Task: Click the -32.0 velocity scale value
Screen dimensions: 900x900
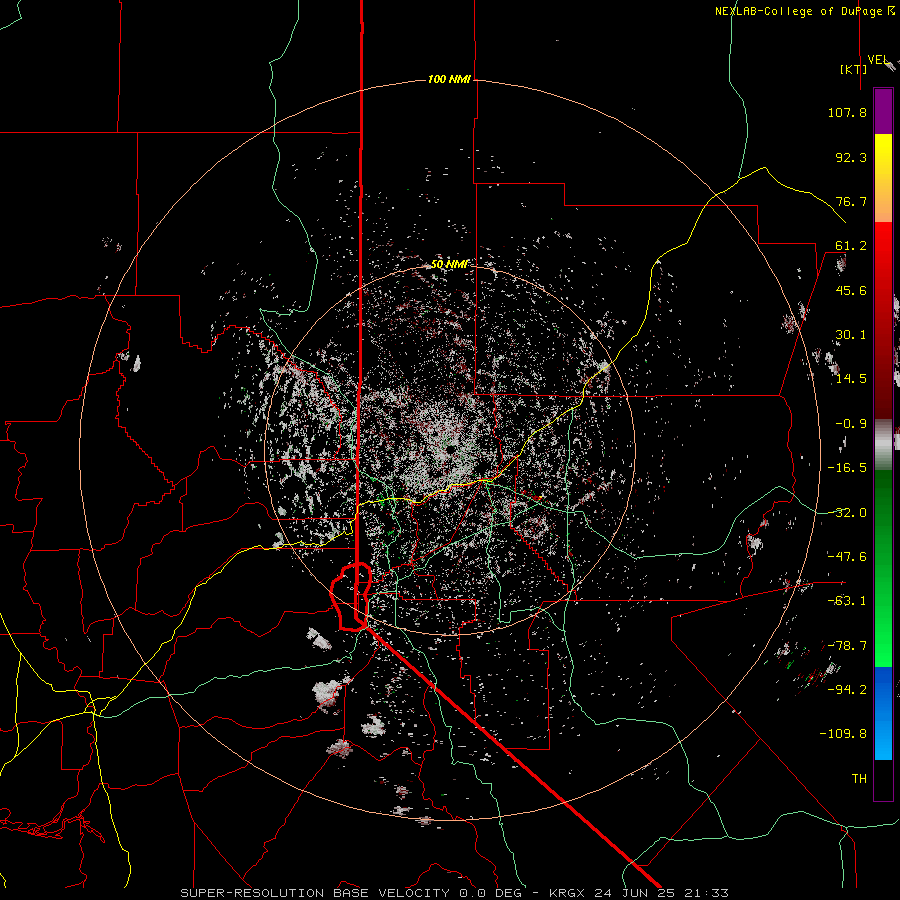Action: (847, 513)
